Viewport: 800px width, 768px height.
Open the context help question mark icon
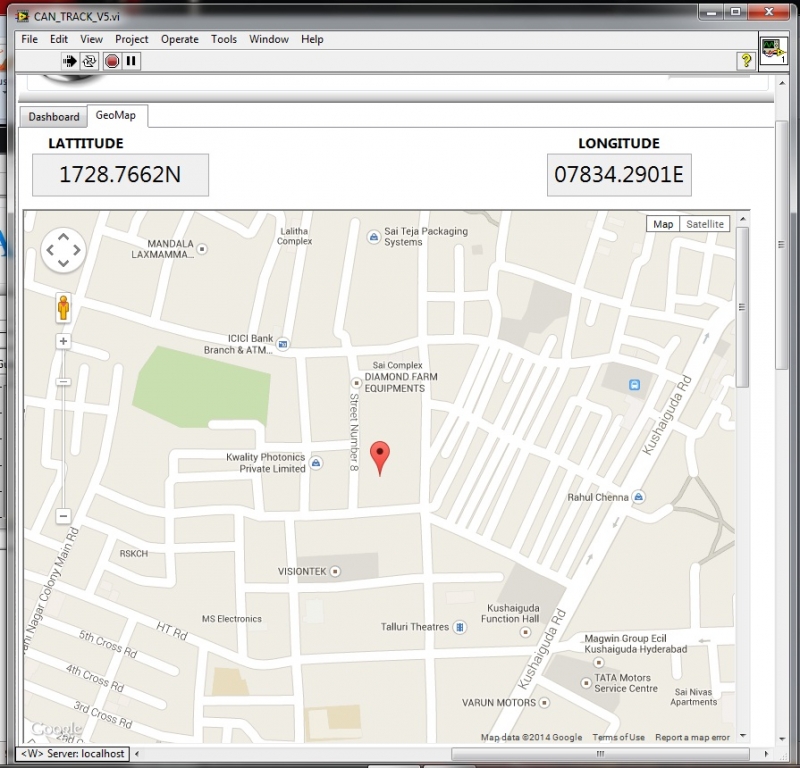point(745,61)
